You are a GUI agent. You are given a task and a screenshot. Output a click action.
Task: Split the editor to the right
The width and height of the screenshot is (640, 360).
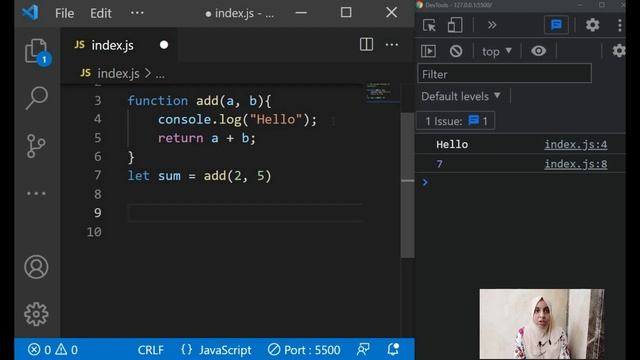click(366, 44)
